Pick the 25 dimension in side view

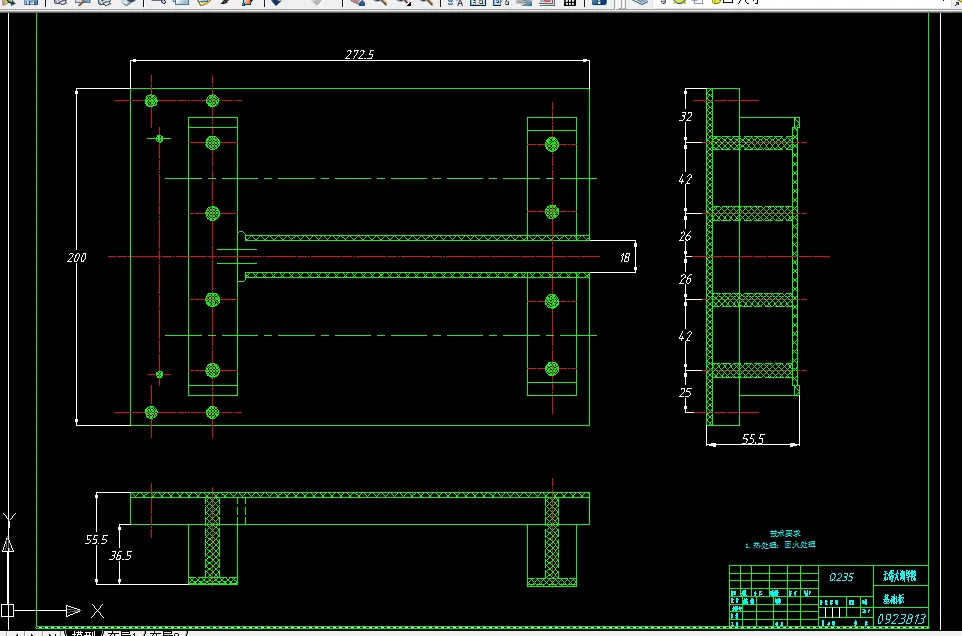[x=685, y=393]
